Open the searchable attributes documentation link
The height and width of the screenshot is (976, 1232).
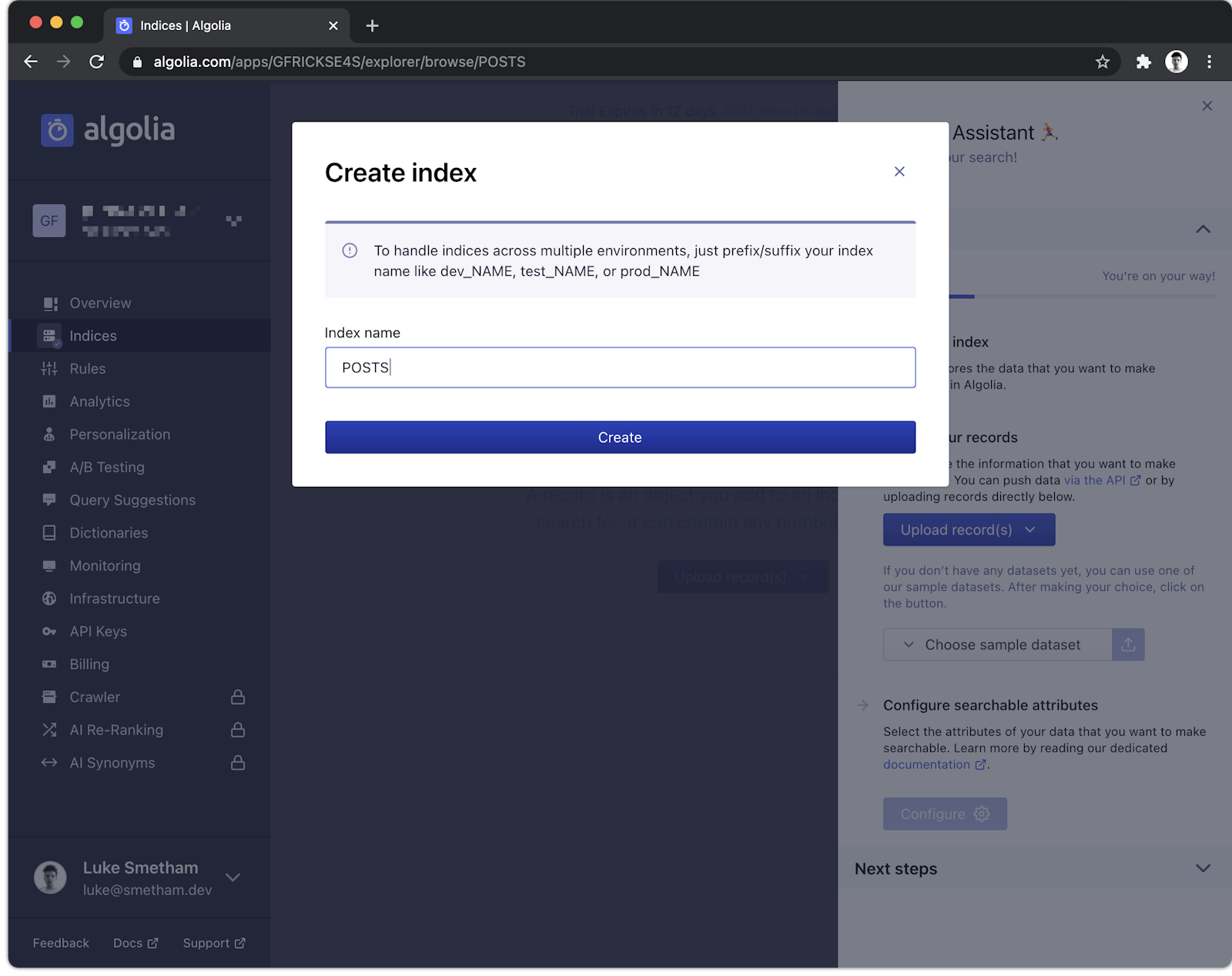click(928, 764)
